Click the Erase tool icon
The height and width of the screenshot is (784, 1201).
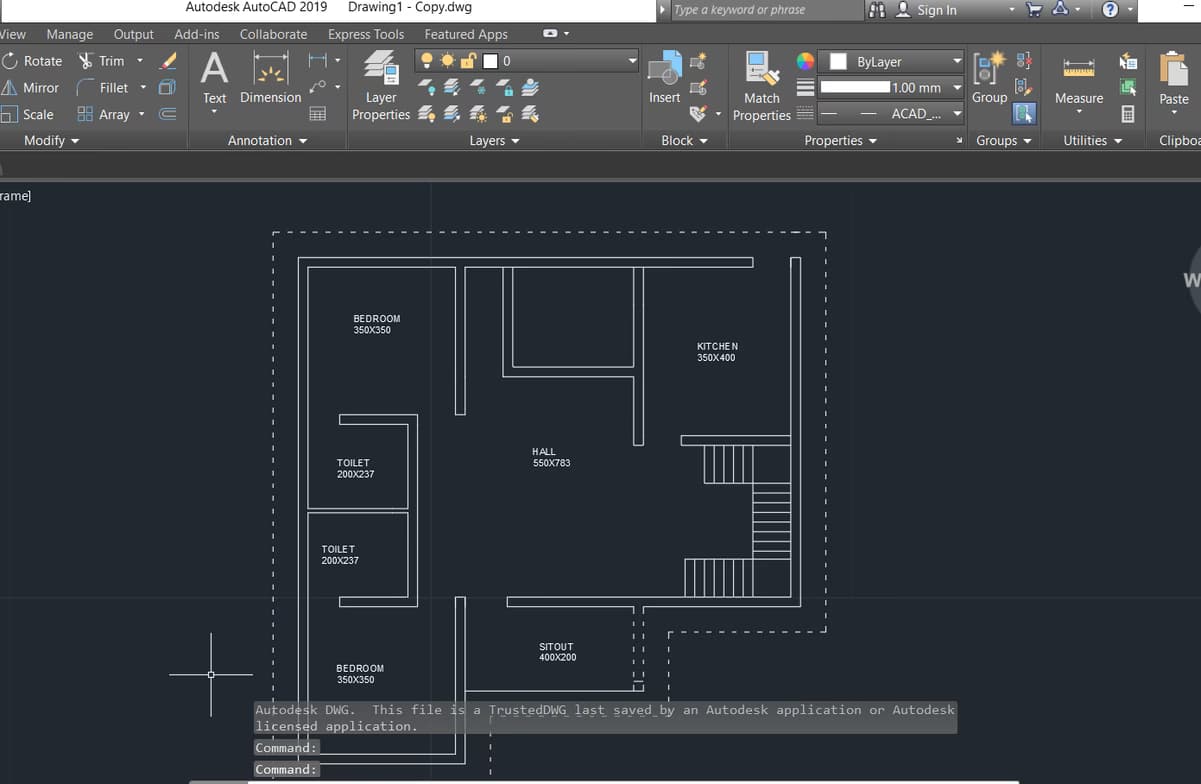click(x=168, y=61)
